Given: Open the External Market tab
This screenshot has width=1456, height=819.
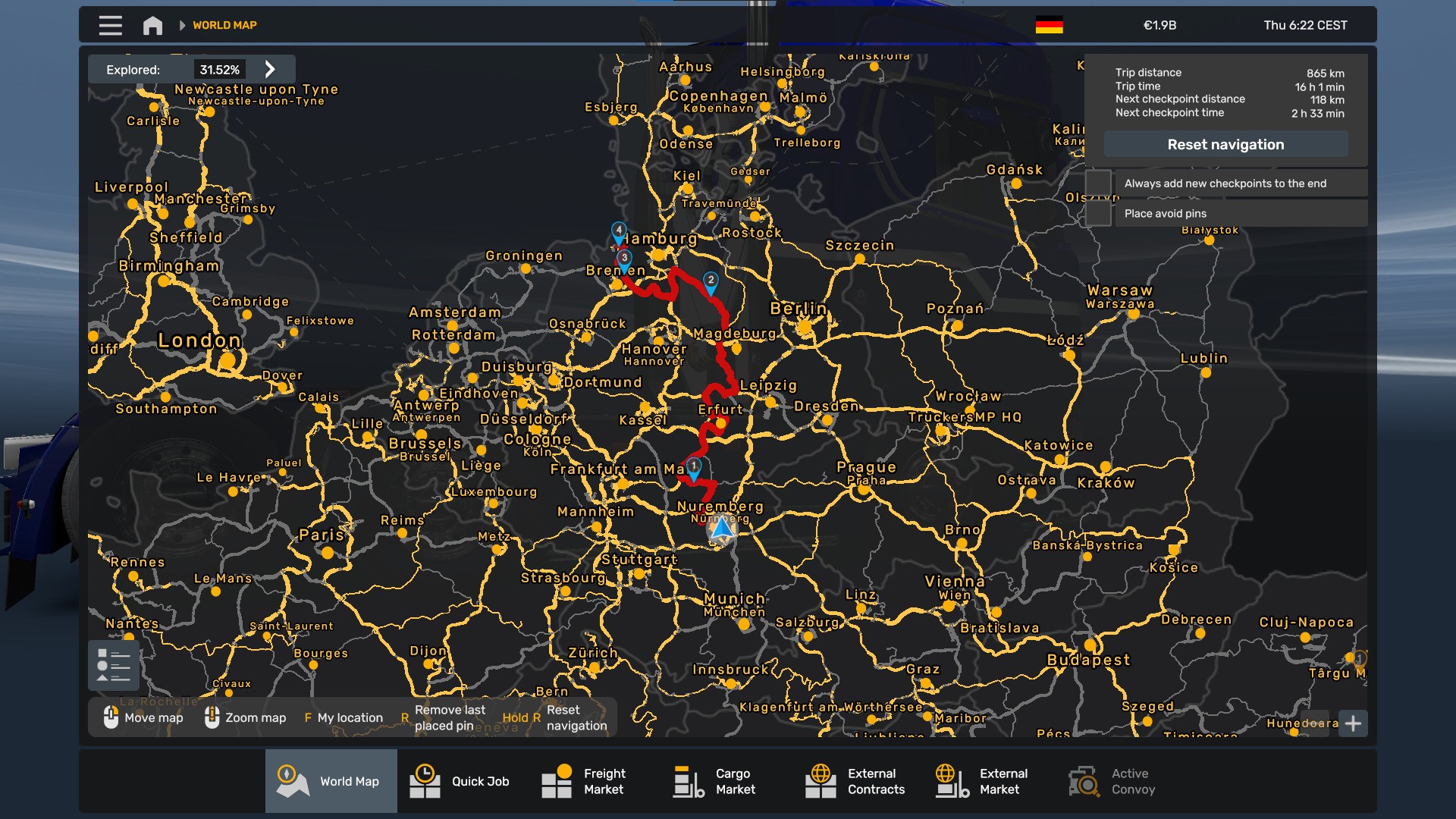Looking at the screenshot, I should 991,781.
